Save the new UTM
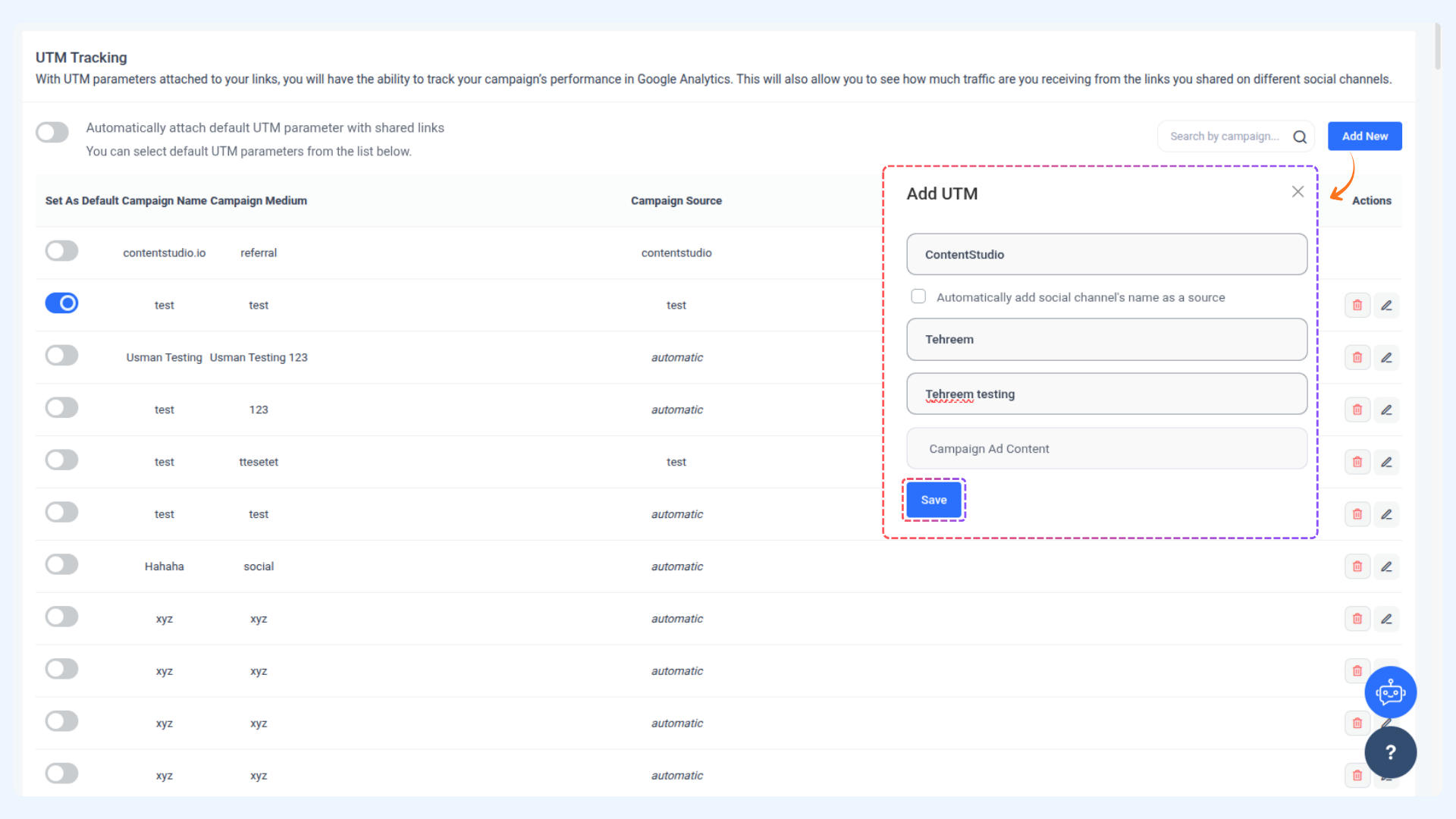The width and height of the screenshot is (1456, 819). [x=934, y=500]
